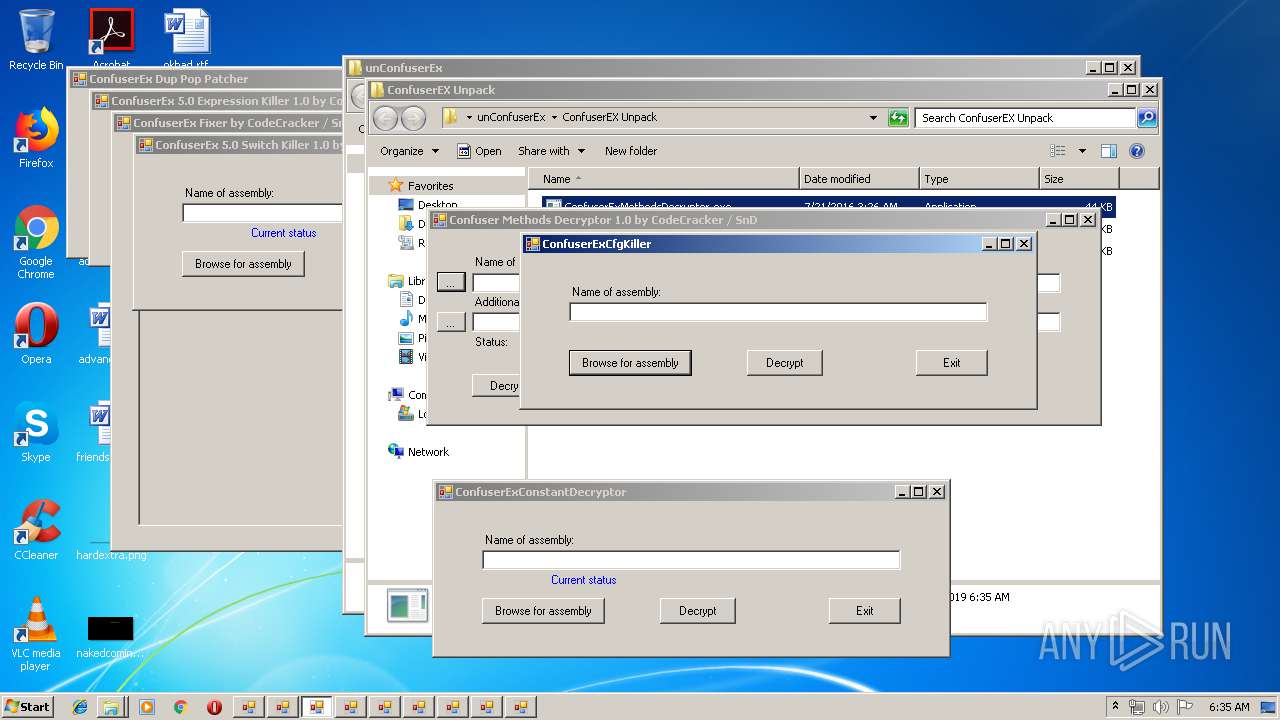1280x720 pixels.
Task: Launch the VLC media player shortcut
Action: (x=36, y=634)
